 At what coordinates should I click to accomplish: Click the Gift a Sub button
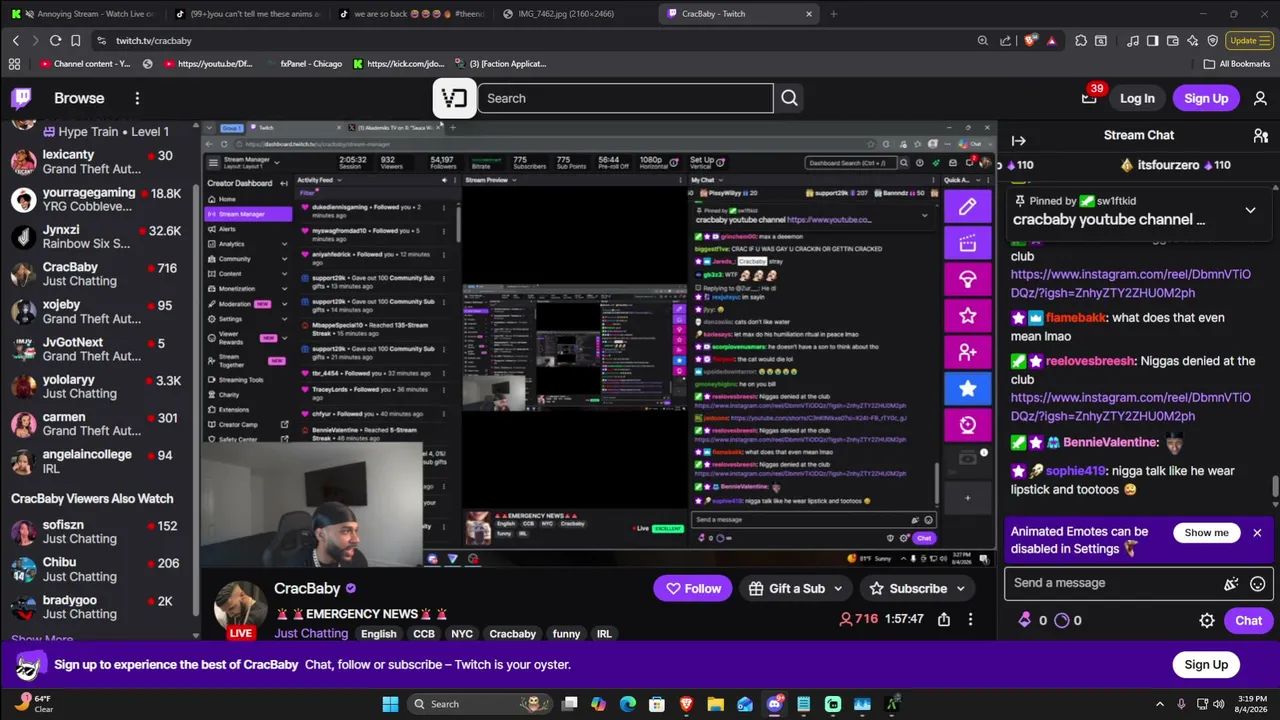tap(789, 589)
